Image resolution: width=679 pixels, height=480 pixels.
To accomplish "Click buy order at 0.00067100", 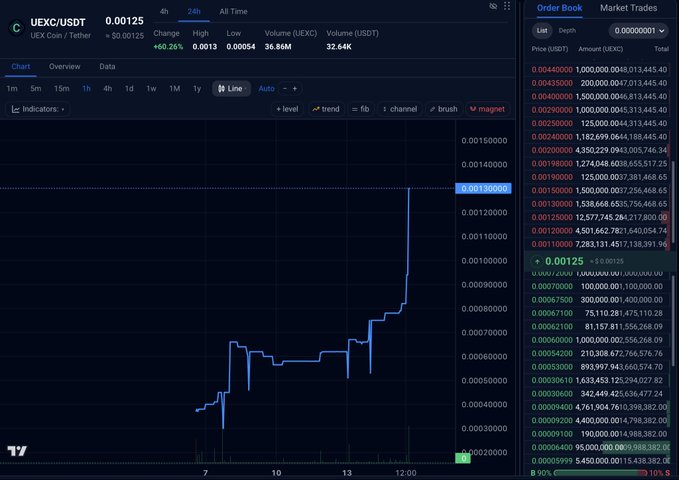I will click(x=598, y=313).
